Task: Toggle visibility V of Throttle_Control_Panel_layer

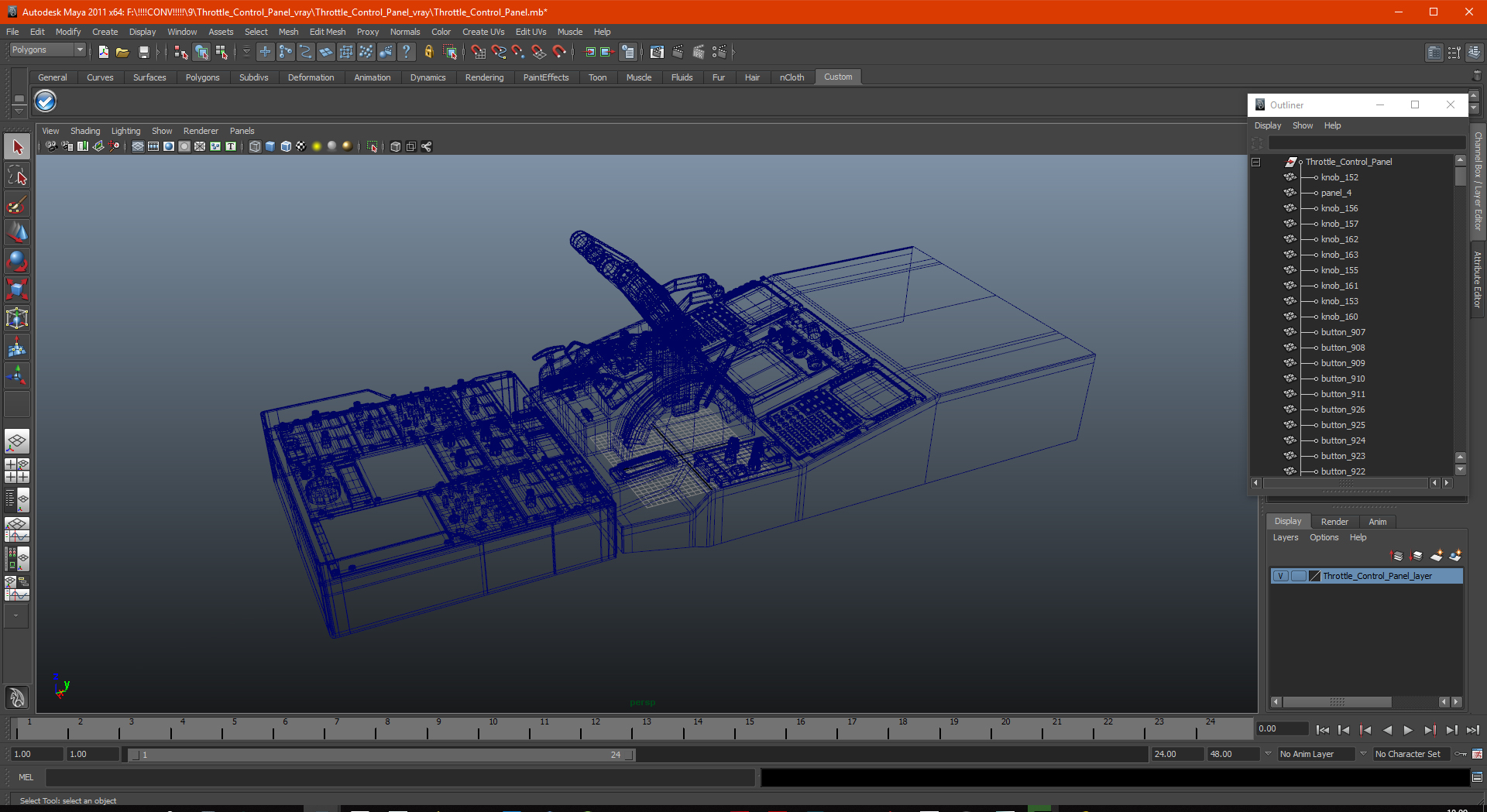Action: point(1281,576)
